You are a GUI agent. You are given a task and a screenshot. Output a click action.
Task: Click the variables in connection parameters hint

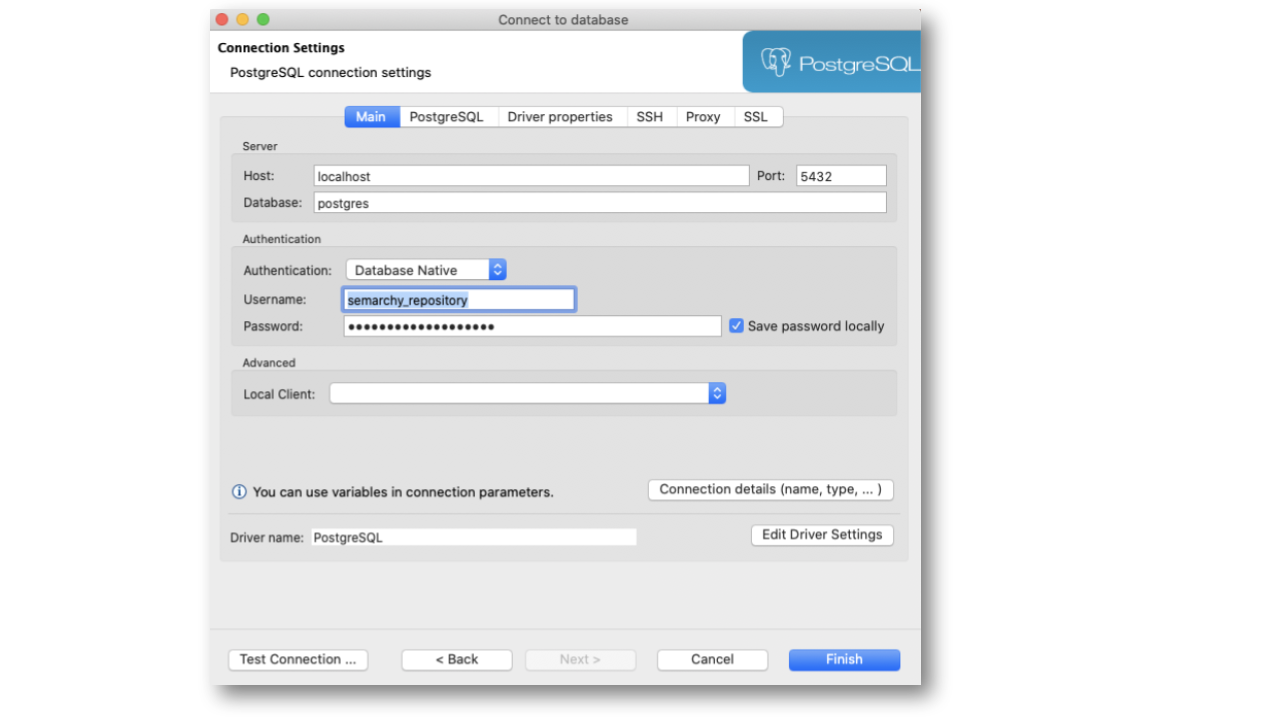(403, 492)
